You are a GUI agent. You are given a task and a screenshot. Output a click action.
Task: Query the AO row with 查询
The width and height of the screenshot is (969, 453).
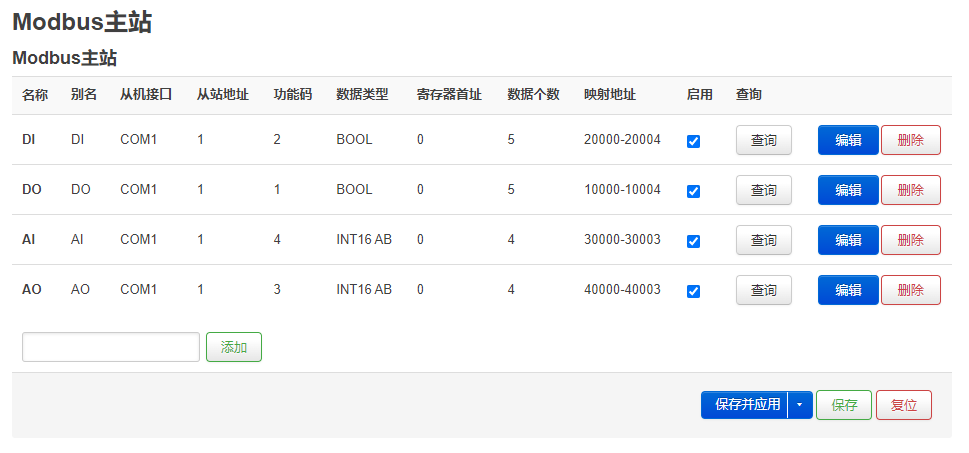click(764, 290)
